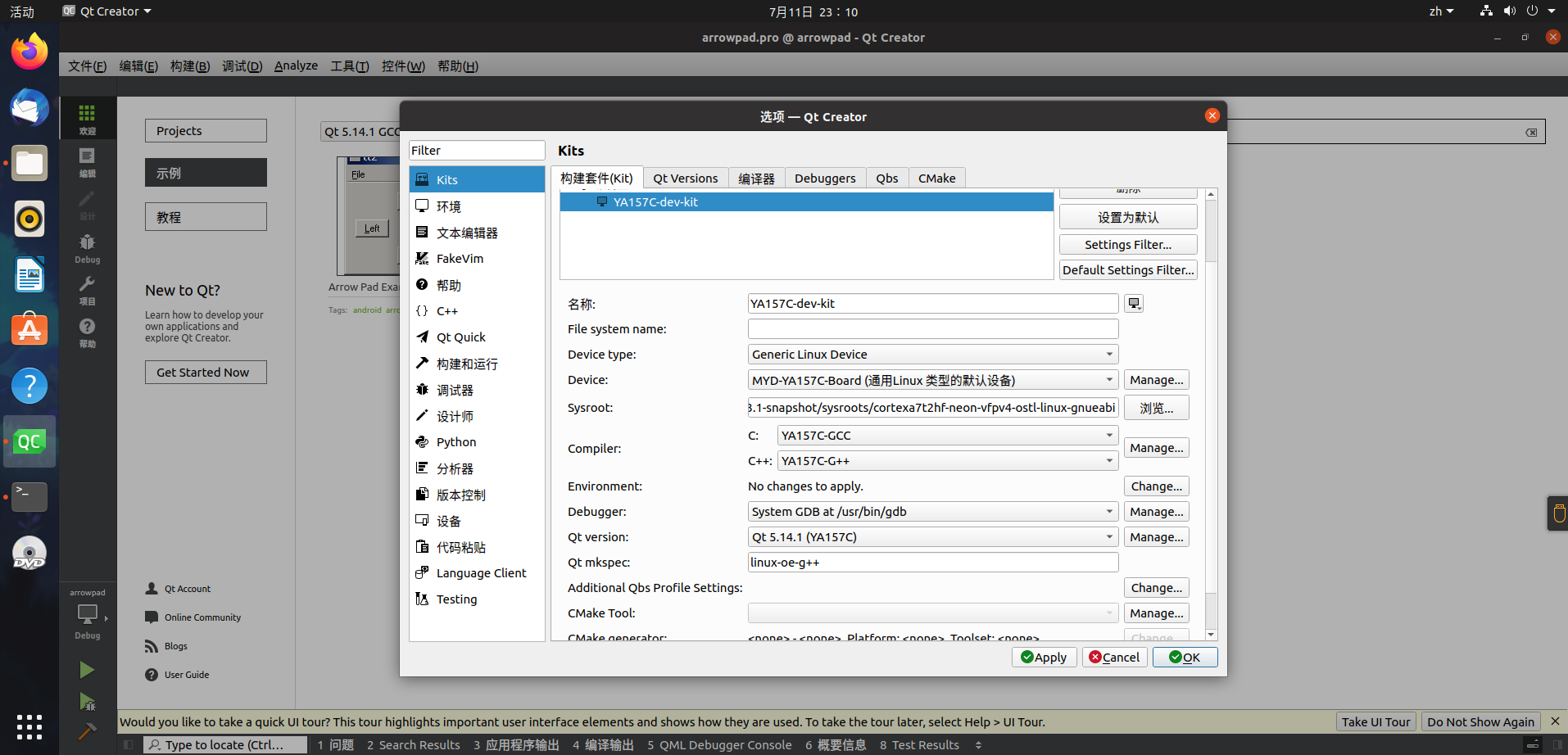Select 调试器 category in options

point(477,390)
